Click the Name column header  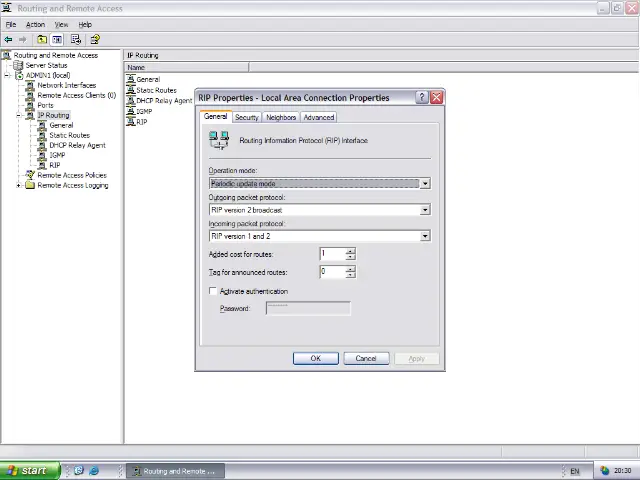click(186, 67)
